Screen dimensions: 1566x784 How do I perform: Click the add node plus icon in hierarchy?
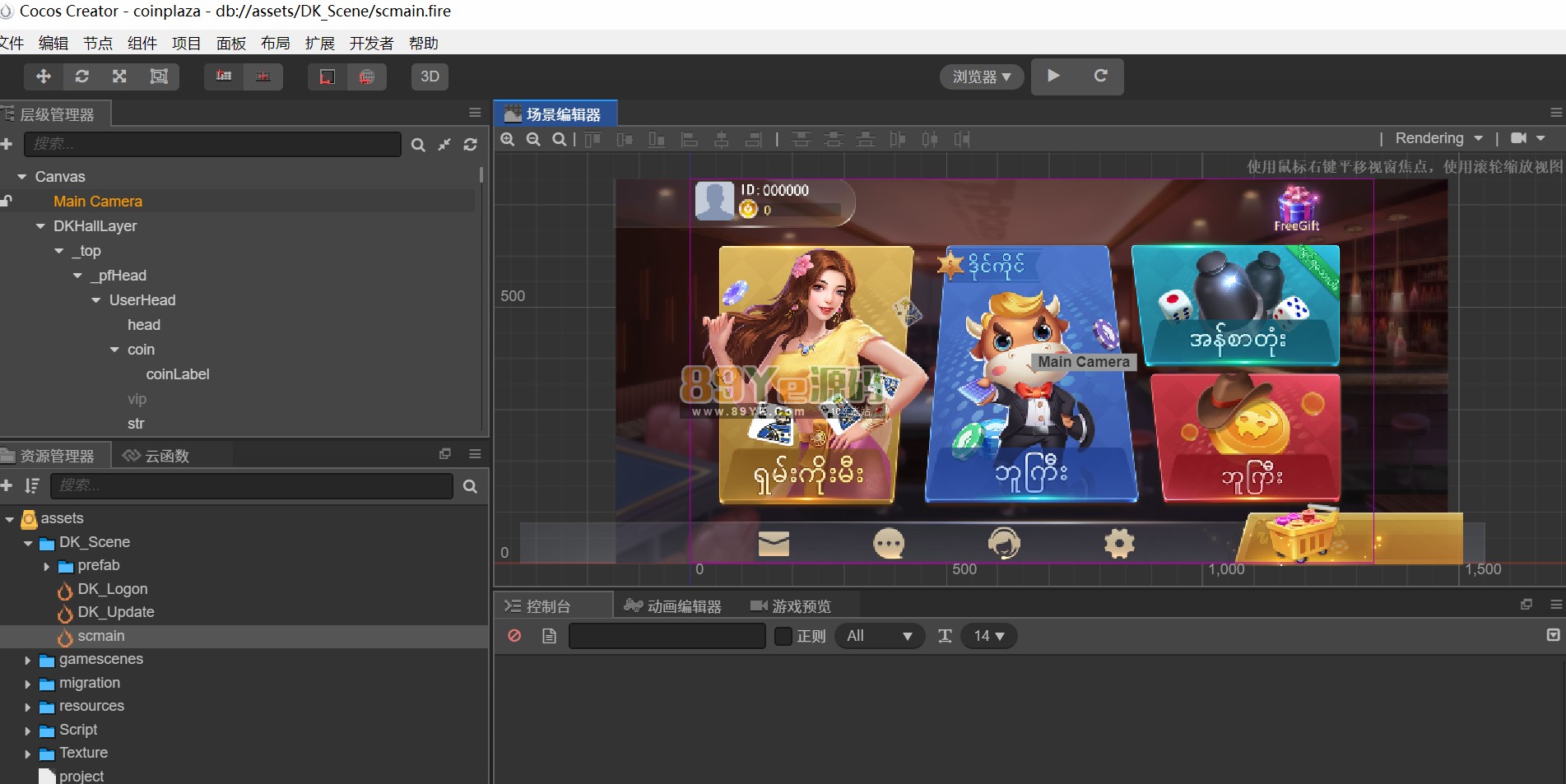point(7,144)
